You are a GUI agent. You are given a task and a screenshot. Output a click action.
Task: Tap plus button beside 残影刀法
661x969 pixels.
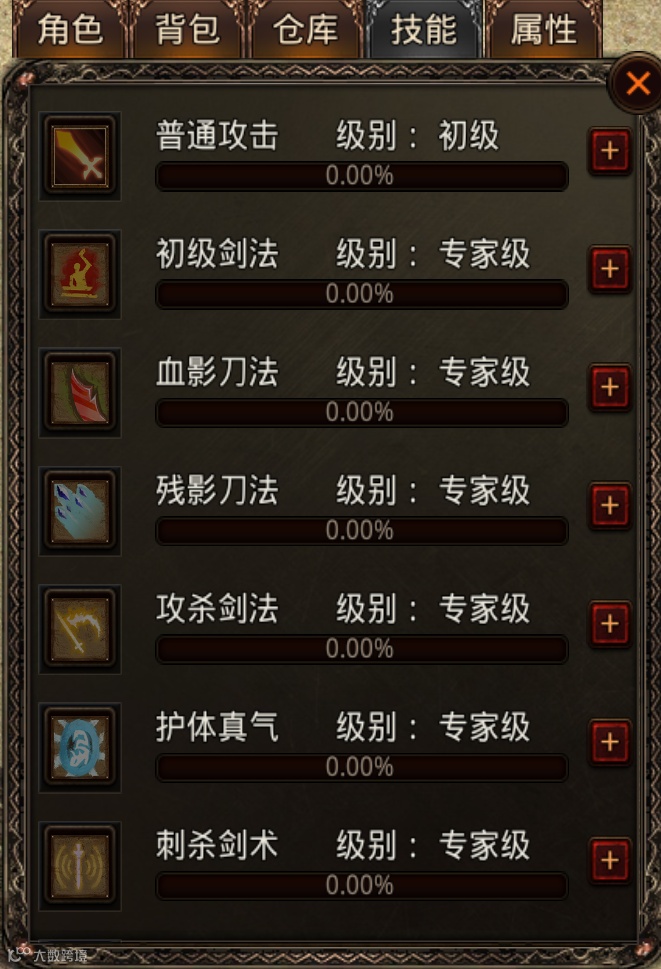[x=610, y=506]
